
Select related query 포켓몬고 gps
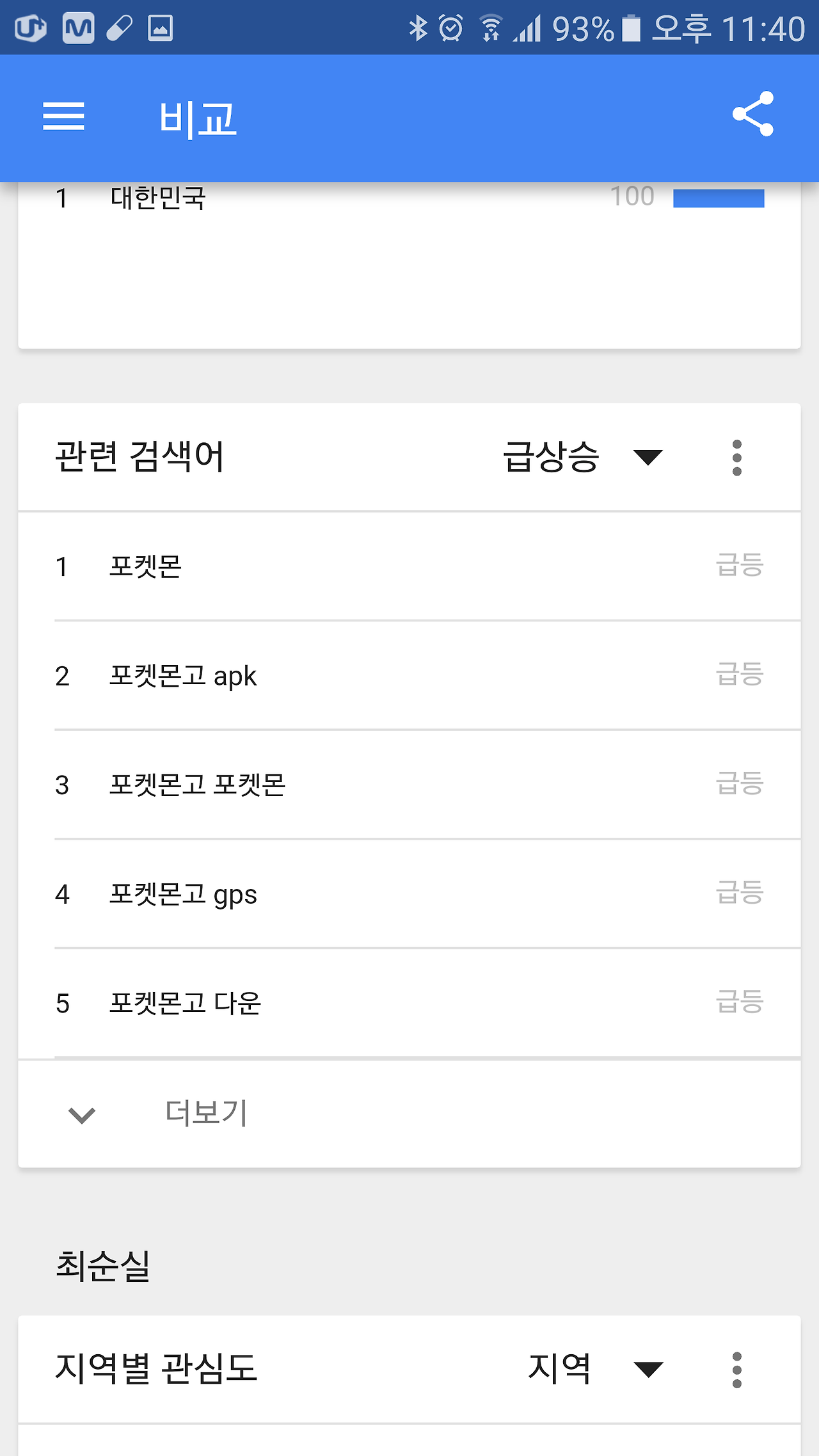coord(409,894)
